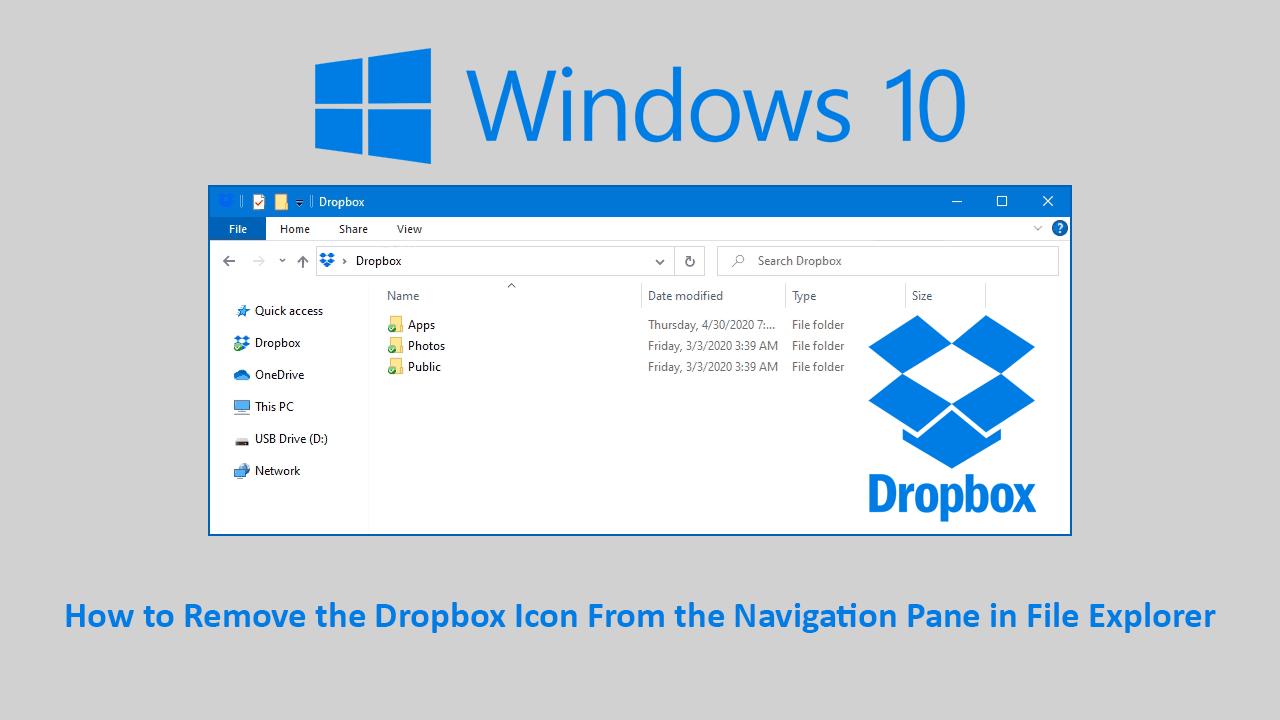The height and width of the screenshot is (720, 1280).
Task: Expand the ribbon with the chevron
Action: tap(1038, 228)
